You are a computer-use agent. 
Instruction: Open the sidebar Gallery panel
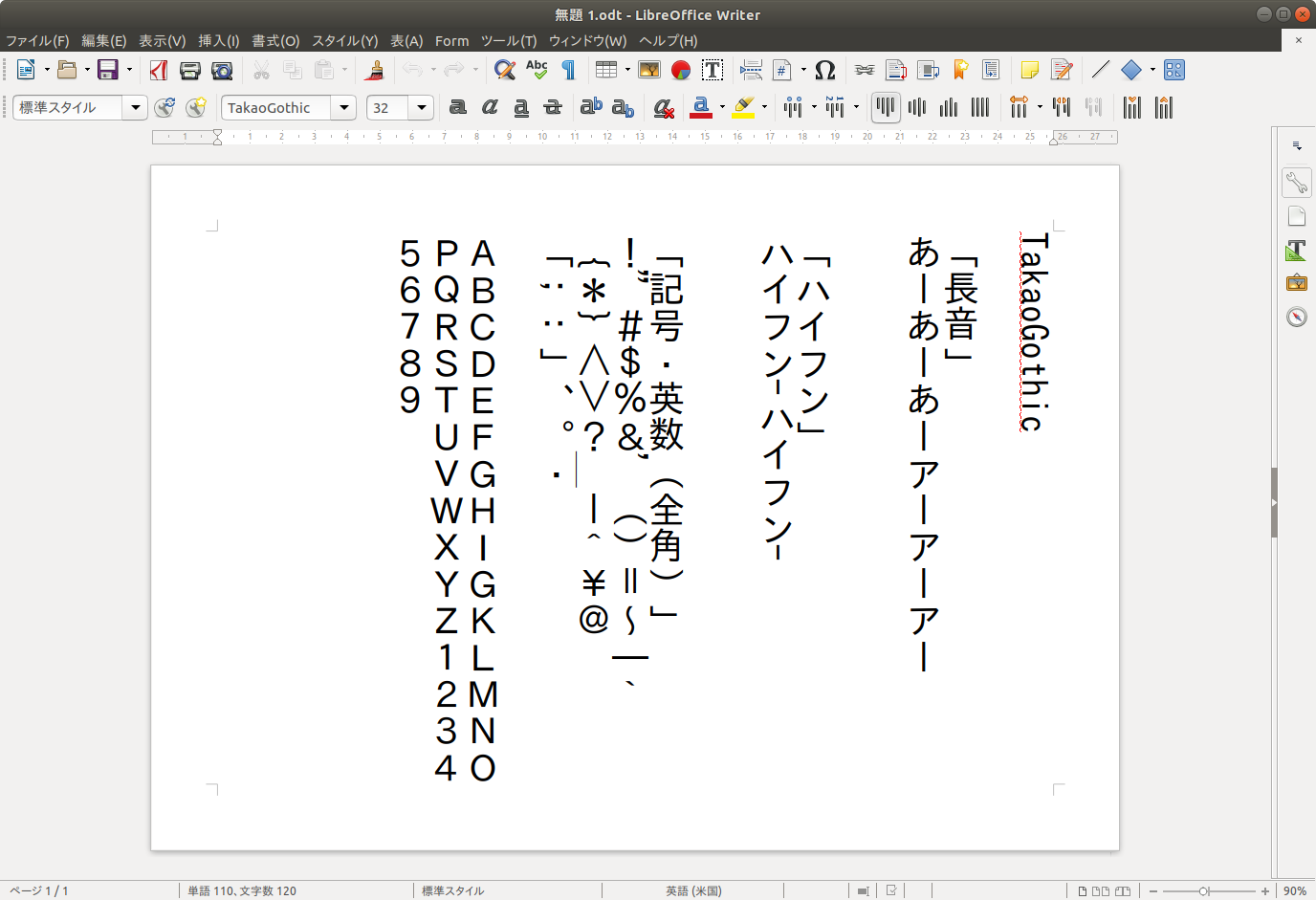point(1297,283)
